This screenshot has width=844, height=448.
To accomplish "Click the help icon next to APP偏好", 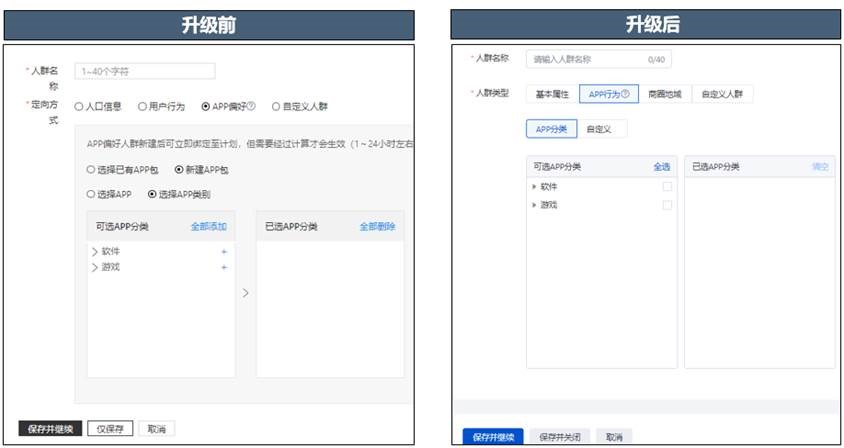I will pyautogui.click(x=251, y=106).
